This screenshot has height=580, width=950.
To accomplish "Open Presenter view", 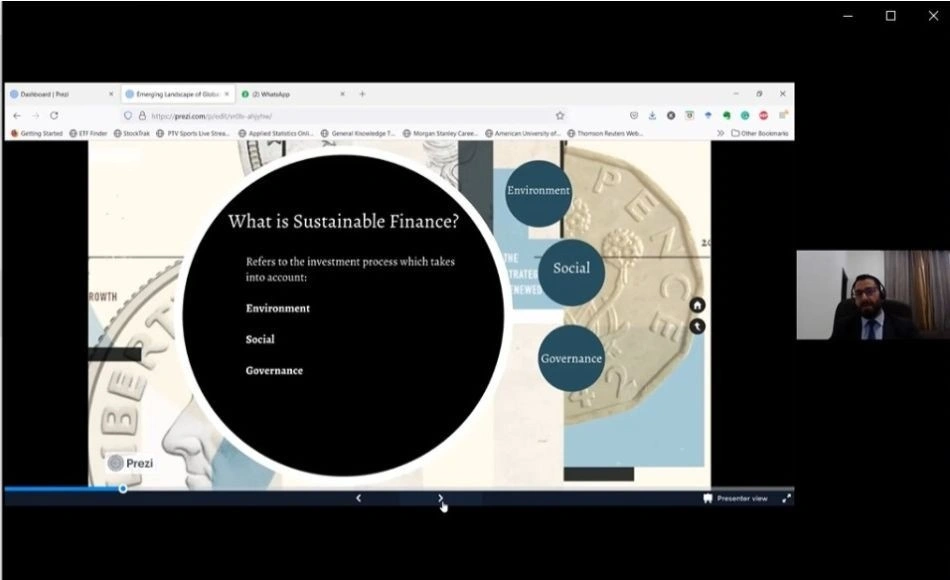I will click(736, 498).
